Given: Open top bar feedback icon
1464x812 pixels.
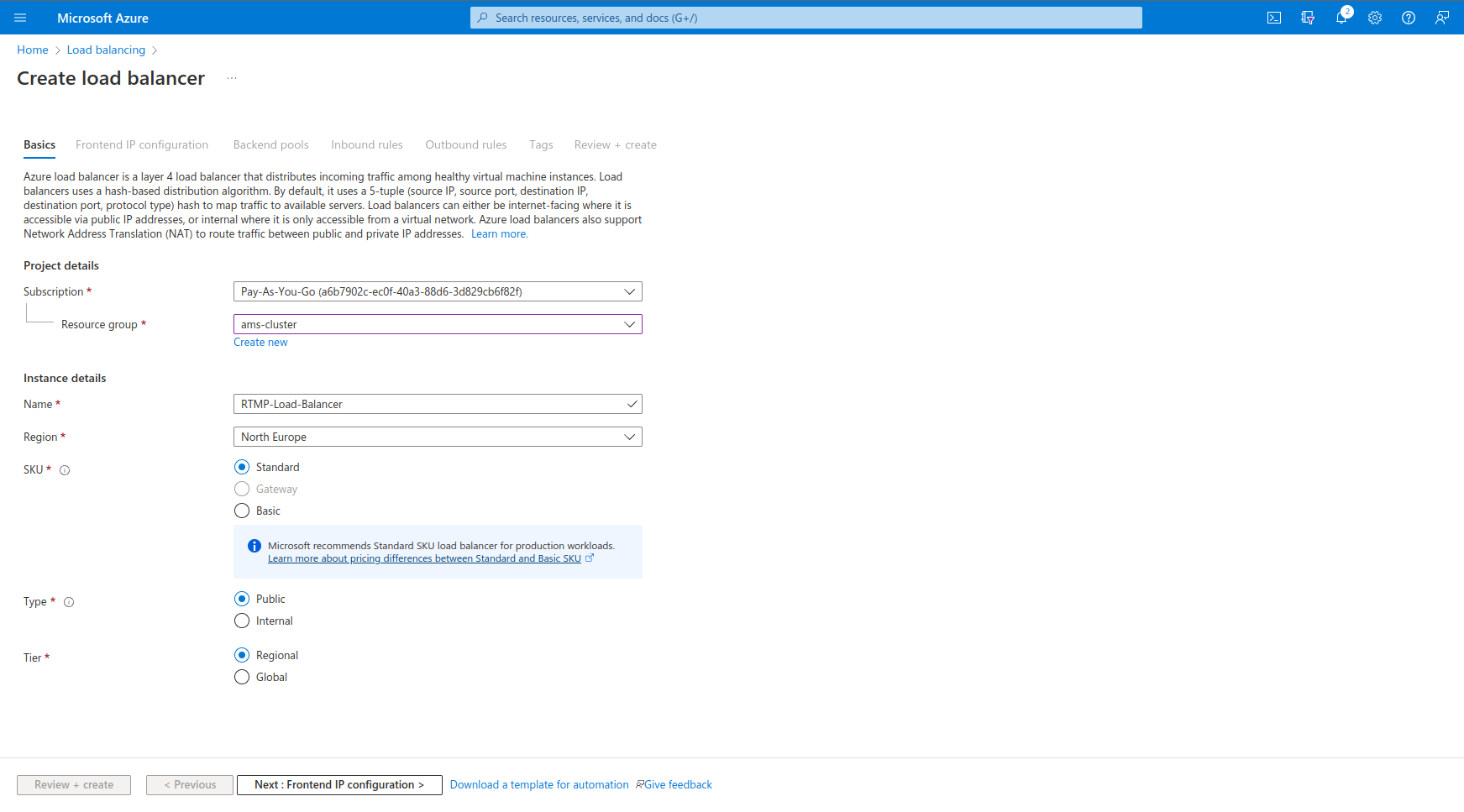Looking at the screenshot, I should (x=1442, y=18).
